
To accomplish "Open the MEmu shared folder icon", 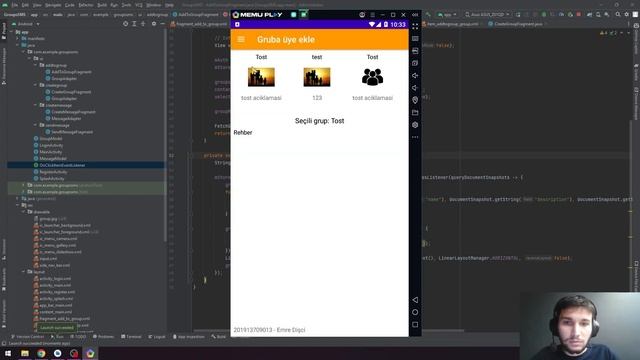I will pyautogui.click(x=415, y=112).
